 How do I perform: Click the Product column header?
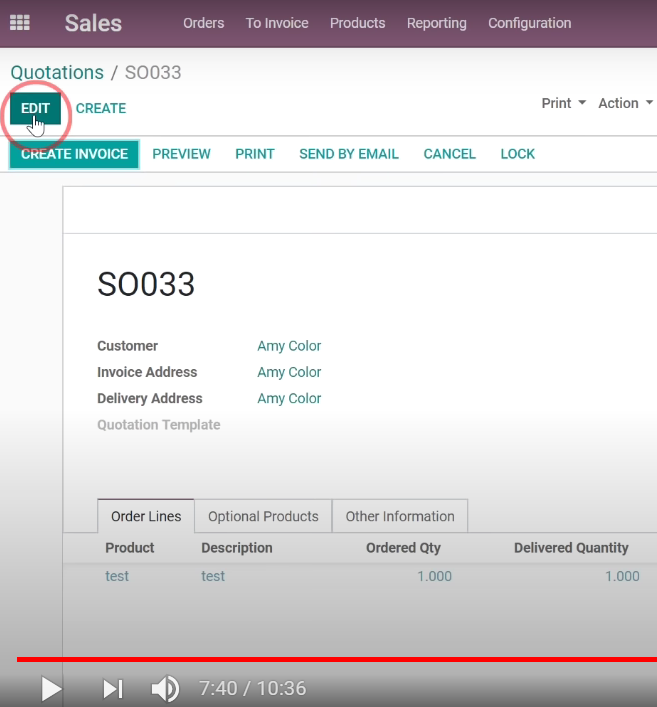pos(130,548)
